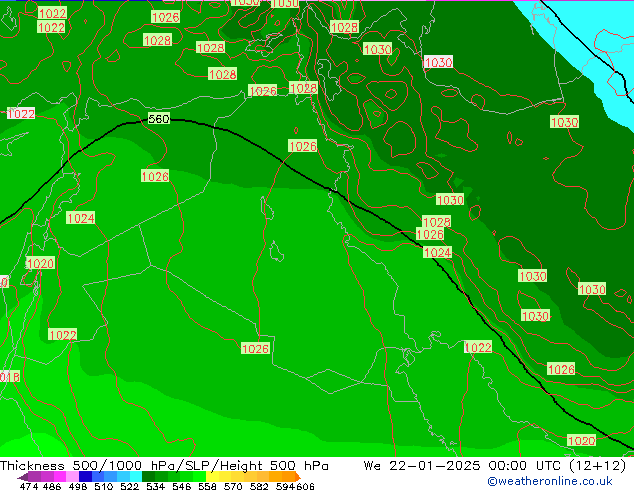Click the legend value 606
The image size is (634, 490).
point(305,486)
